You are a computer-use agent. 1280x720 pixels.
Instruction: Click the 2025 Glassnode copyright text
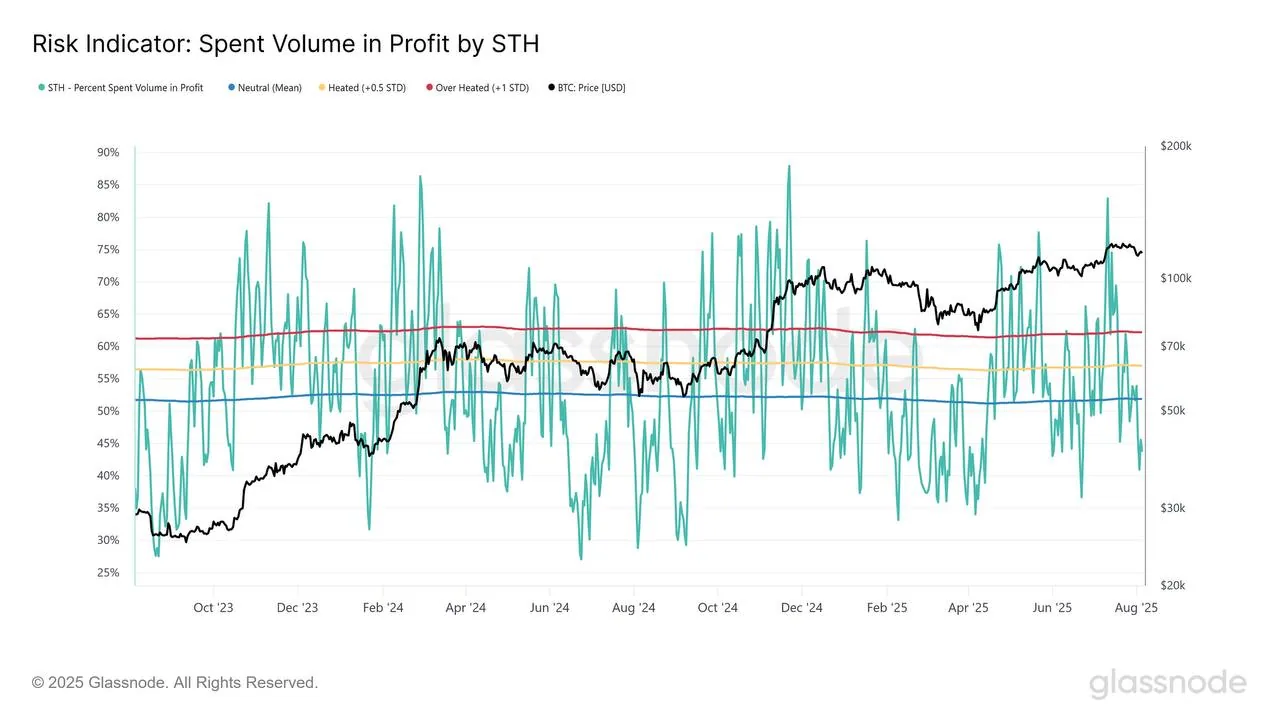coord(173,682)
